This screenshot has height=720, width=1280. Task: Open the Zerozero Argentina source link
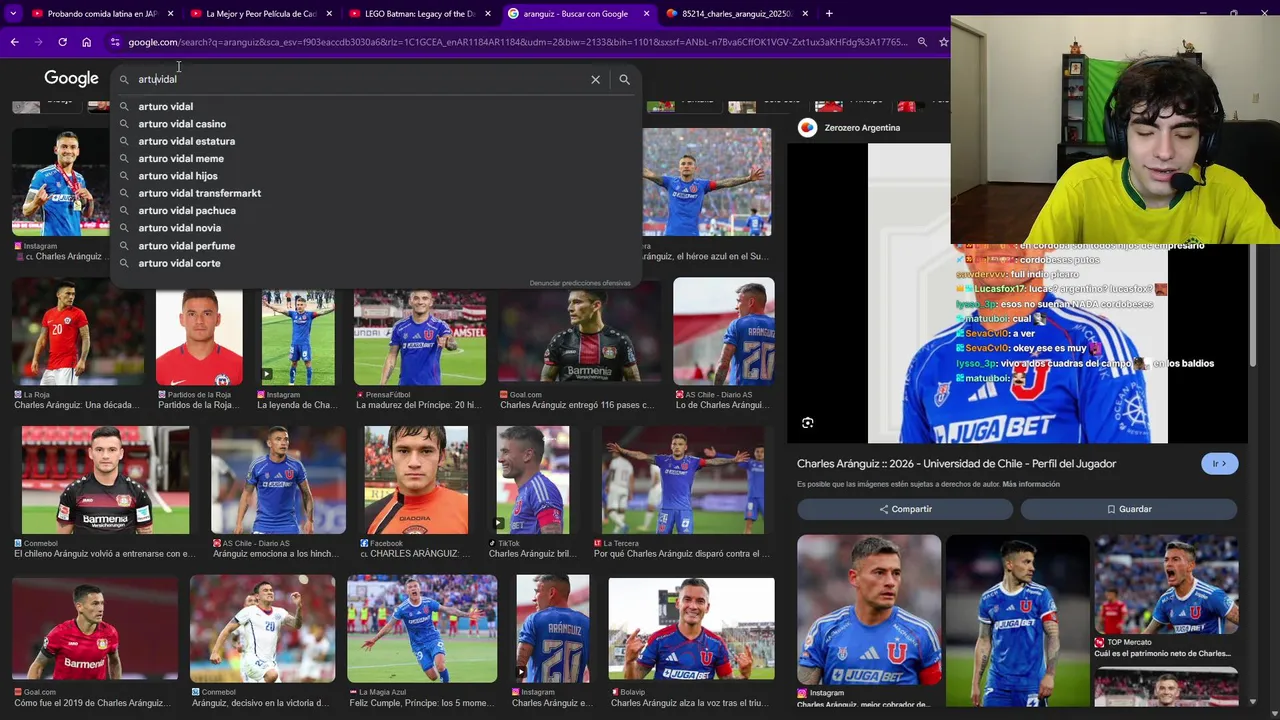point(862,128)
